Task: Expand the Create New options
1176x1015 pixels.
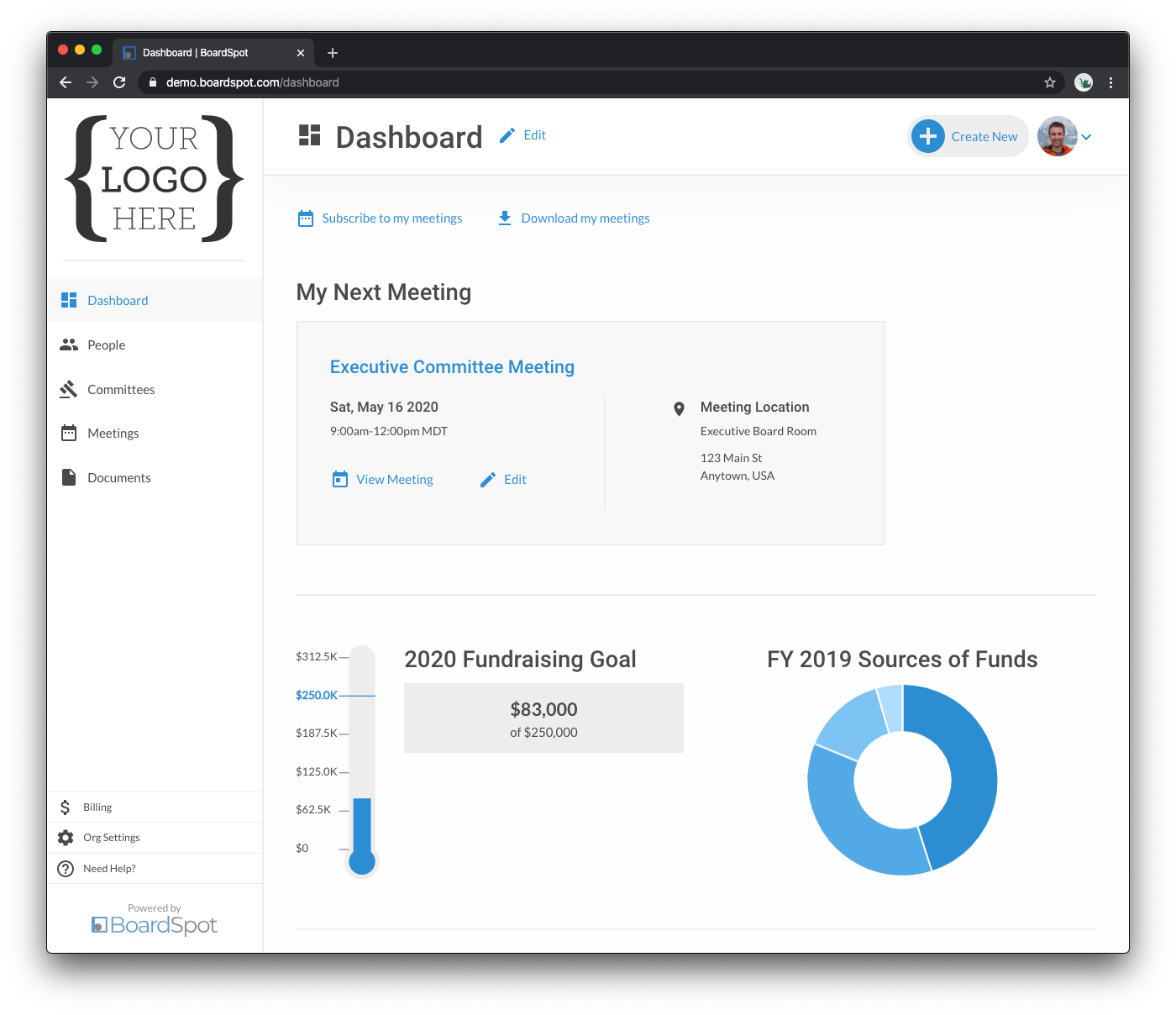Action: tap(968, 136)
